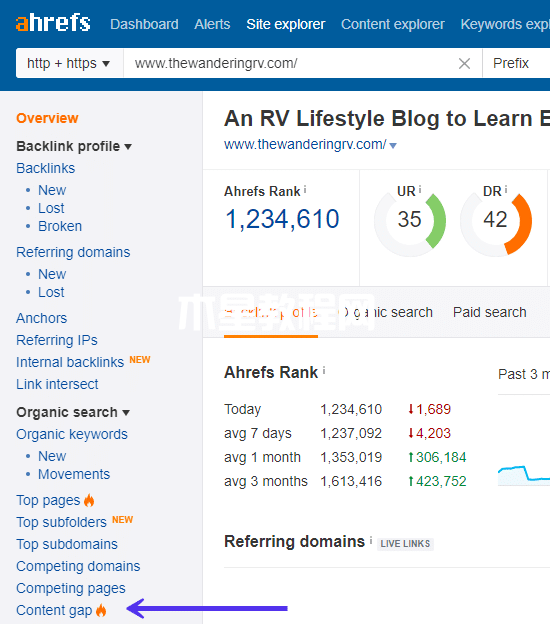The width and height of the screenshot is (550, 624).
Task: Open the Prefix mode dropdown
Action: pos(516,63)
